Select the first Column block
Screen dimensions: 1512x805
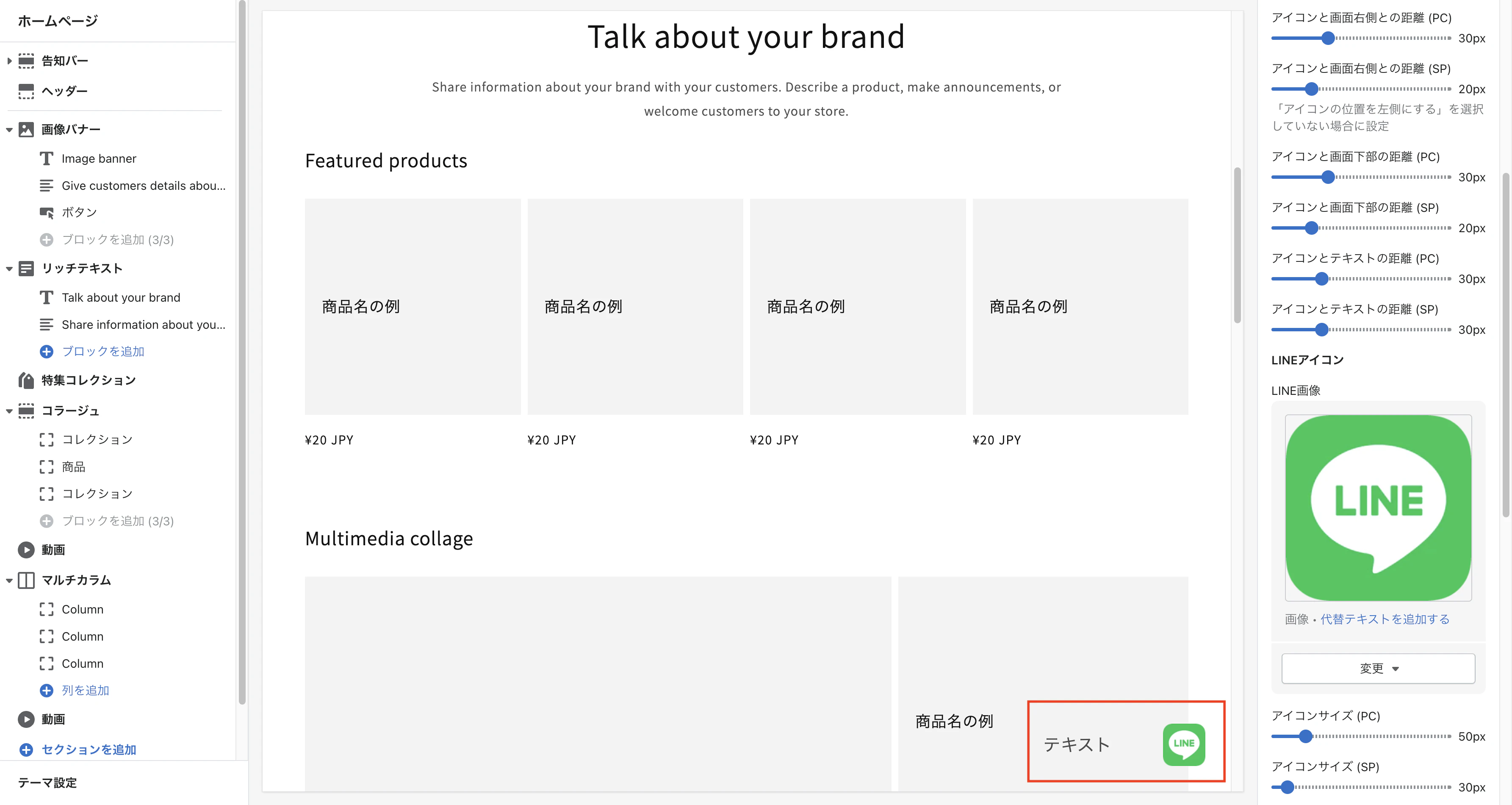point(83,610)
